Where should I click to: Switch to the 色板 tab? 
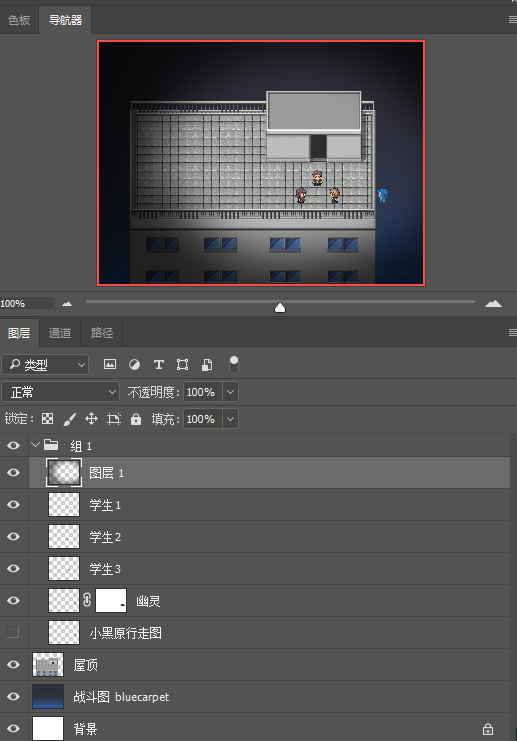click(x=19, y=20)
